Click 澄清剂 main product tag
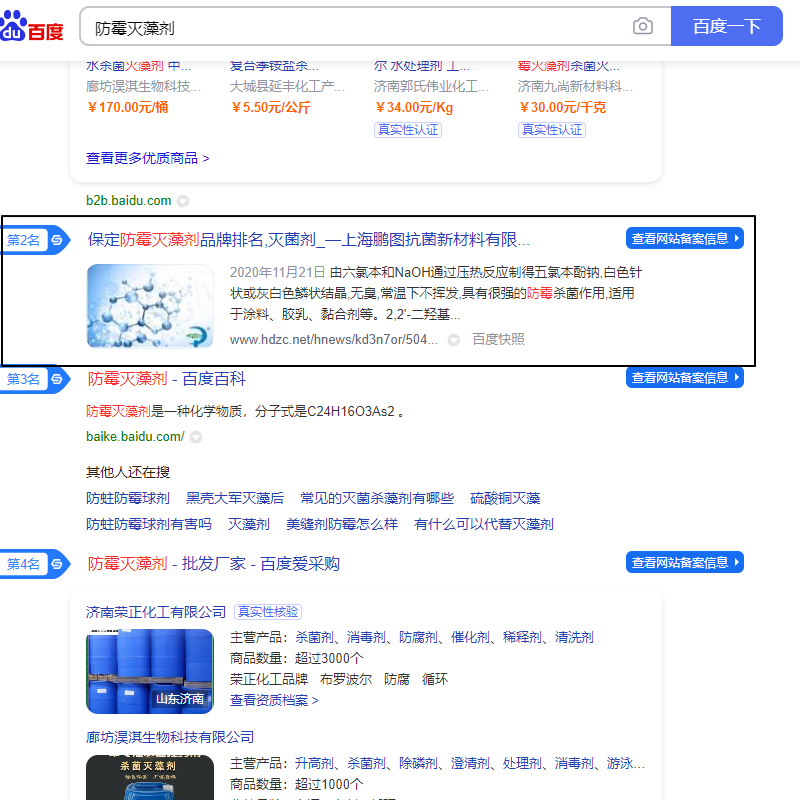 [x=470, y=764]
